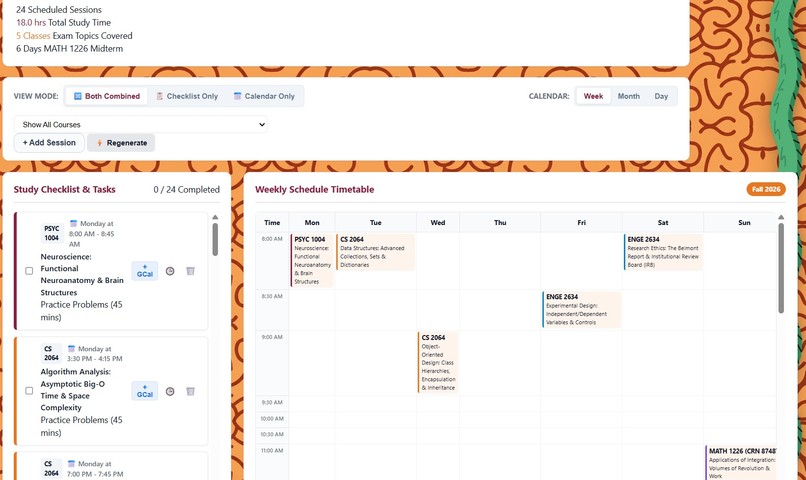Viewport: 806px width, 480px height.
Task: Click CS 2064 tag on Algorithm Analysis task
Action: pos(51,353)
